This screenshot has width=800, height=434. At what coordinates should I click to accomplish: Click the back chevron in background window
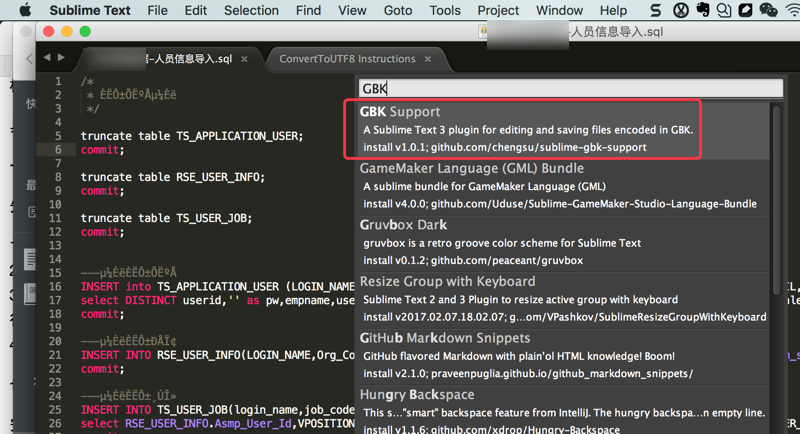[x=29, y=59]
